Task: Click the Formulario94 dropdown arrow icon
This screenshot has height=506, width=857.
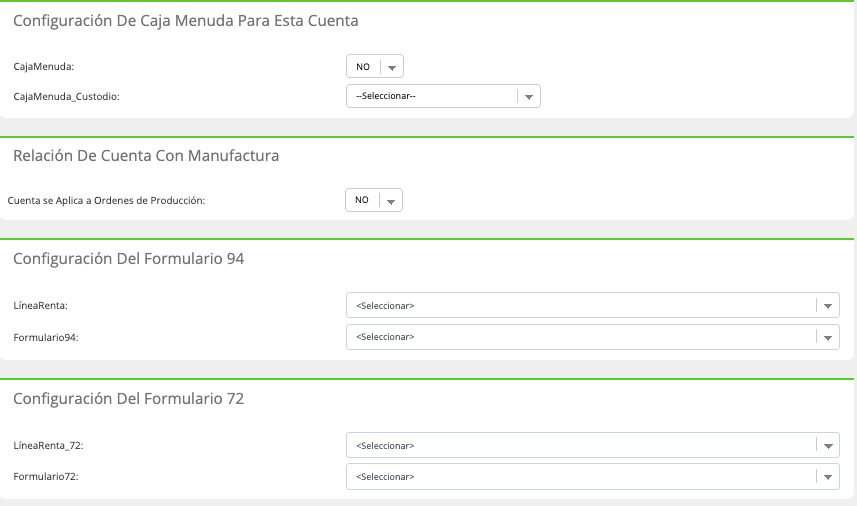Action: click(828, 338)
